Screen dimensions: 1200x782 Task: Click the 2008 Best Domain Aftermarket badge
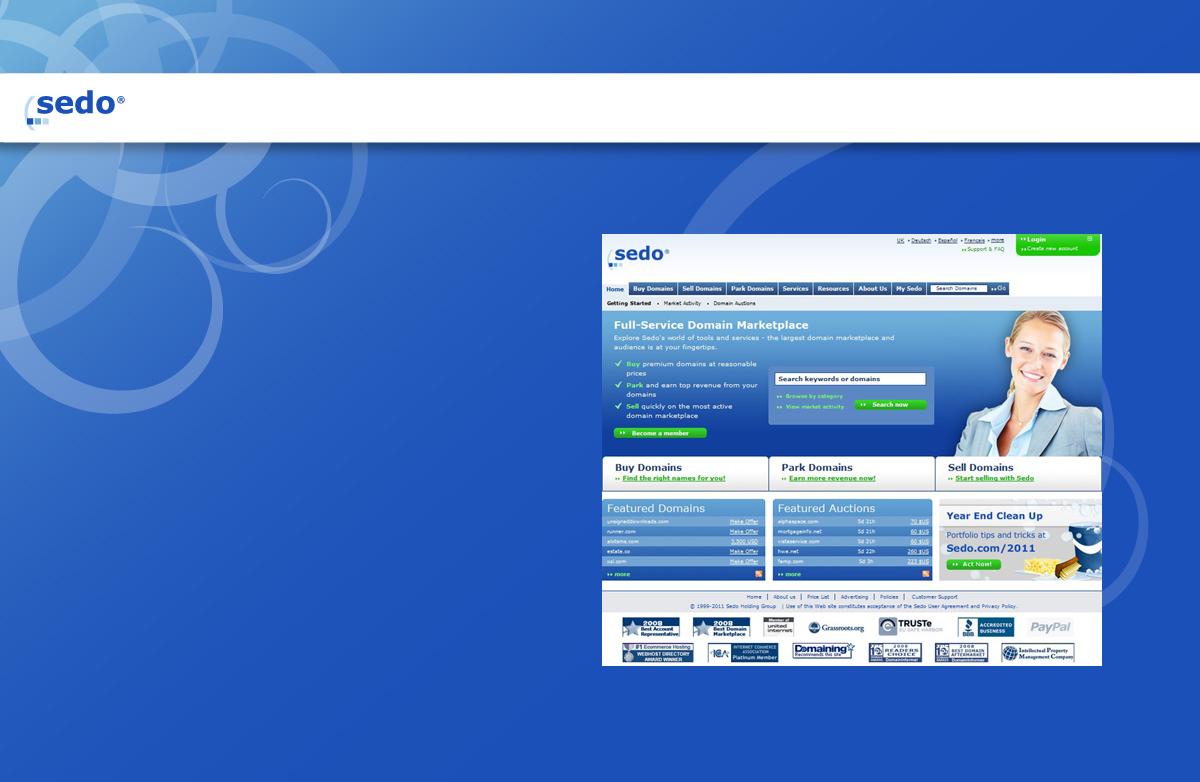[x=961, y=653]
